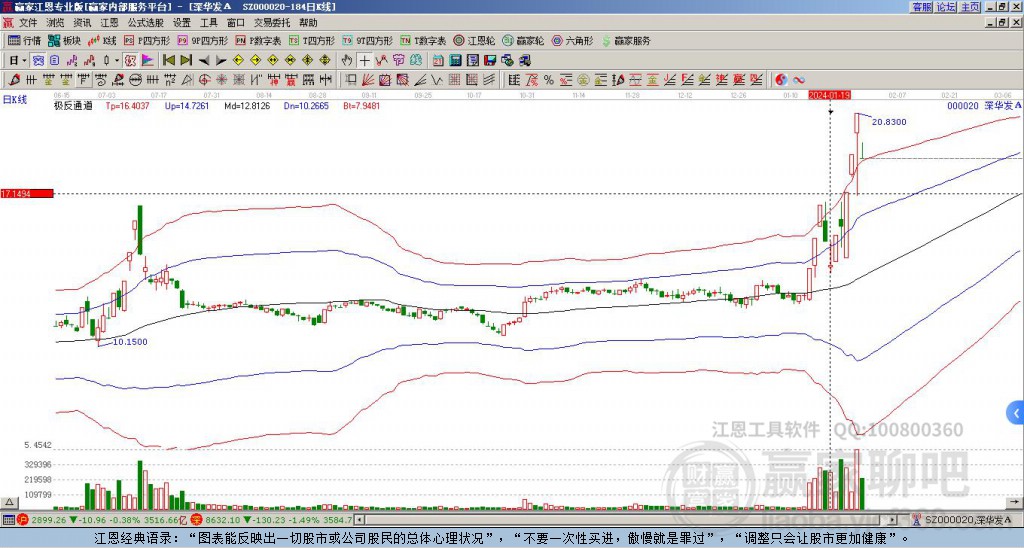Image resolution: width=1024 pixels, height=548 pixels.
Task: Click the 17.1494 price marker
Action: [x=27, y=194]
